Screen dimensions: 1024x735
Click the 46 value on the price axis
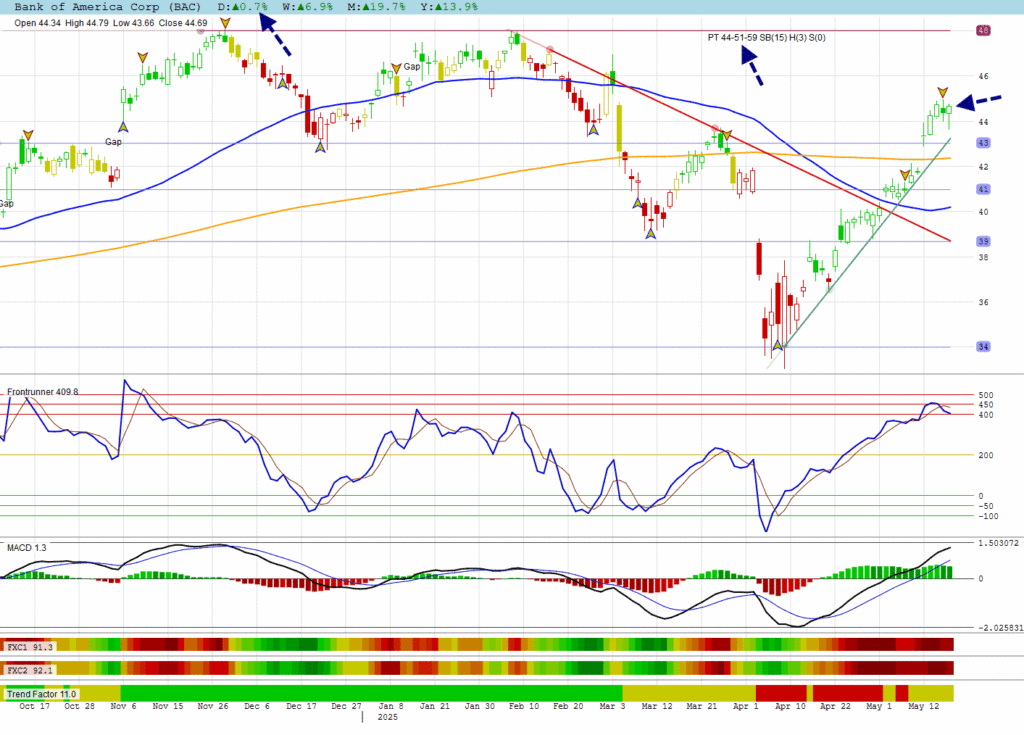[984, 76]
